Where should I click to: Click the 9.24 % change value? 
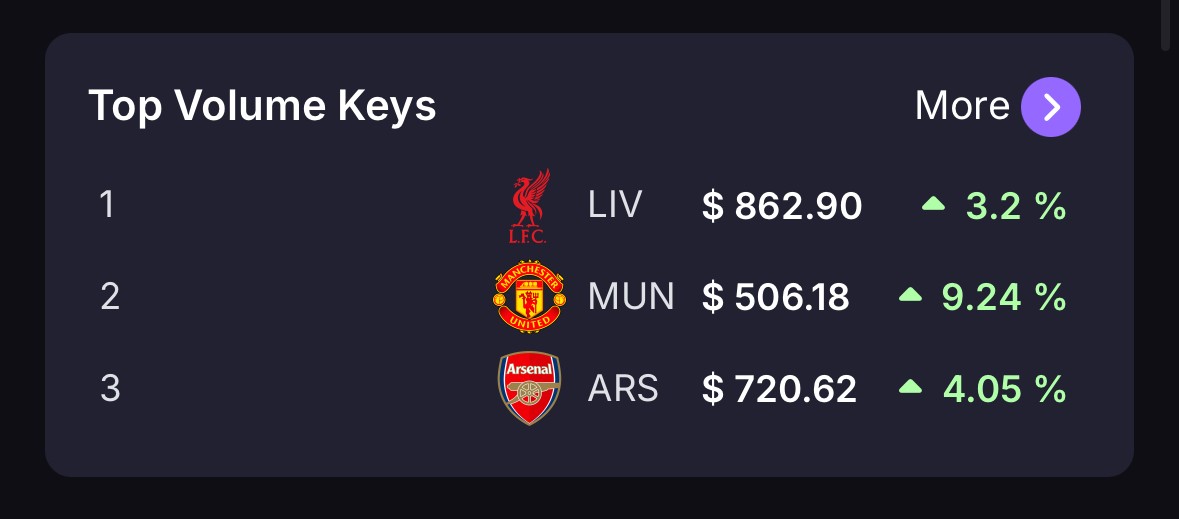(1004, 298)
